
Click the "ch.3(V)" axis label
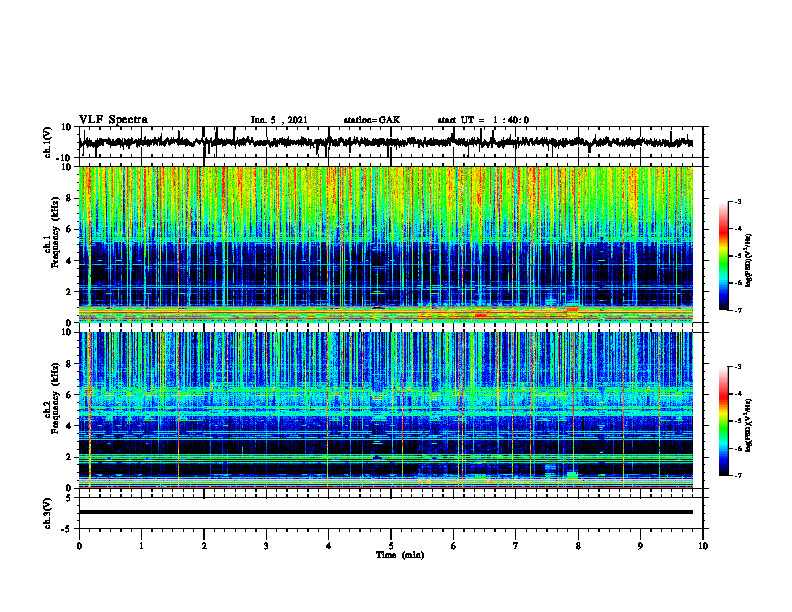point(48,513)
